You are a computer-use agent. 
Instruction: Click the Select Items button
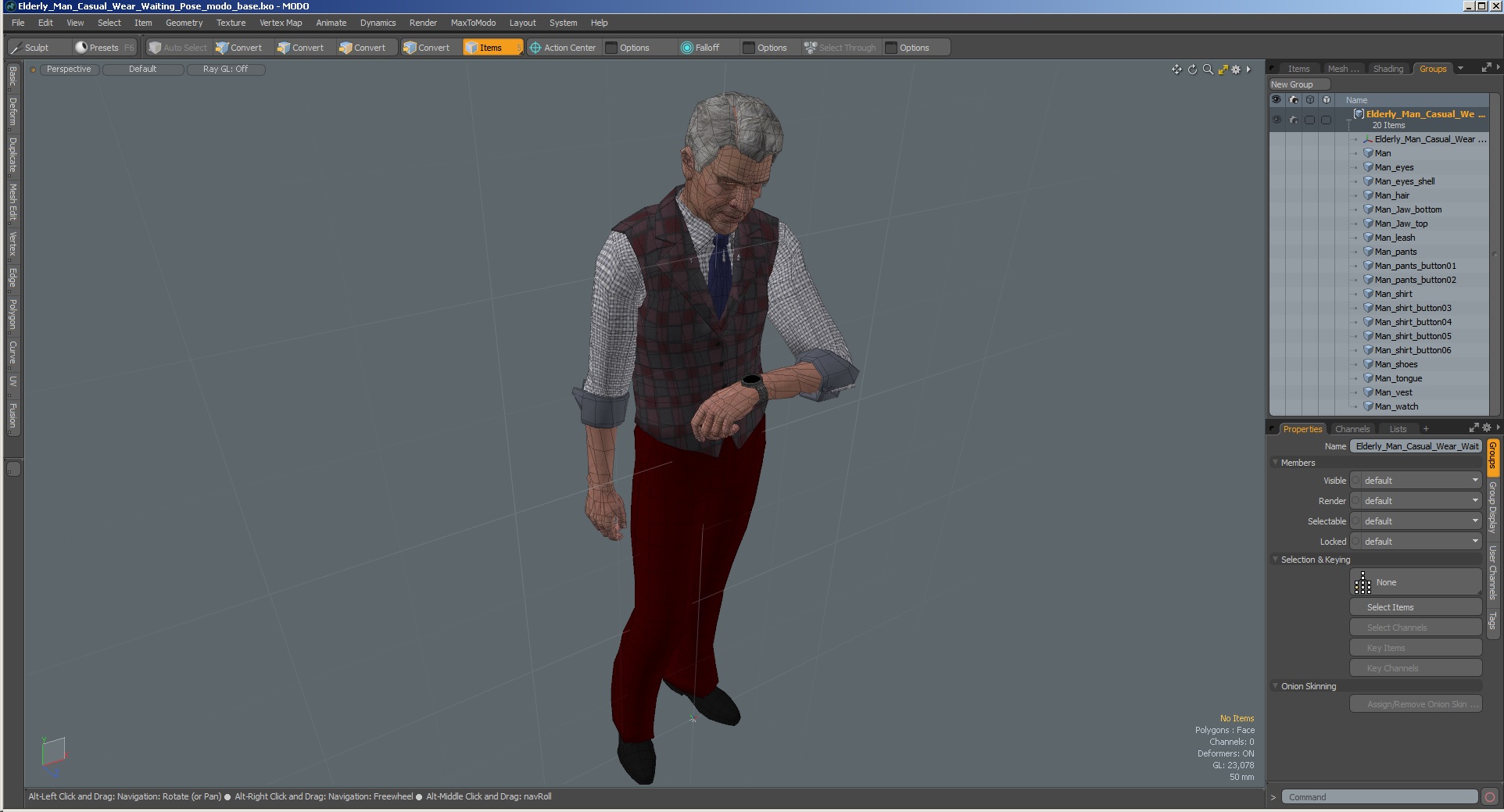[x=1416, y=607]
